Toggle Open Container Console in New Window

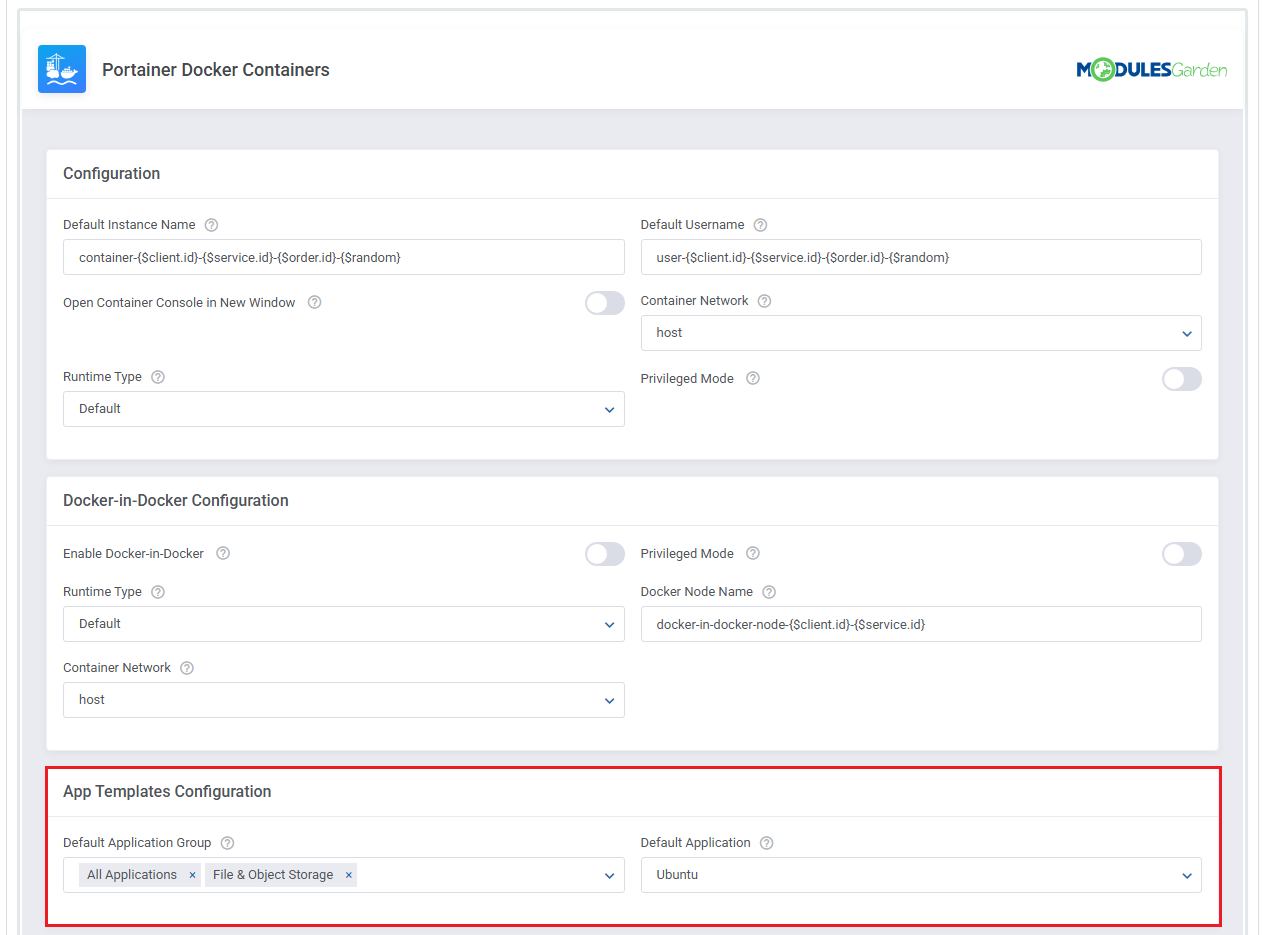tap(605, 303)
